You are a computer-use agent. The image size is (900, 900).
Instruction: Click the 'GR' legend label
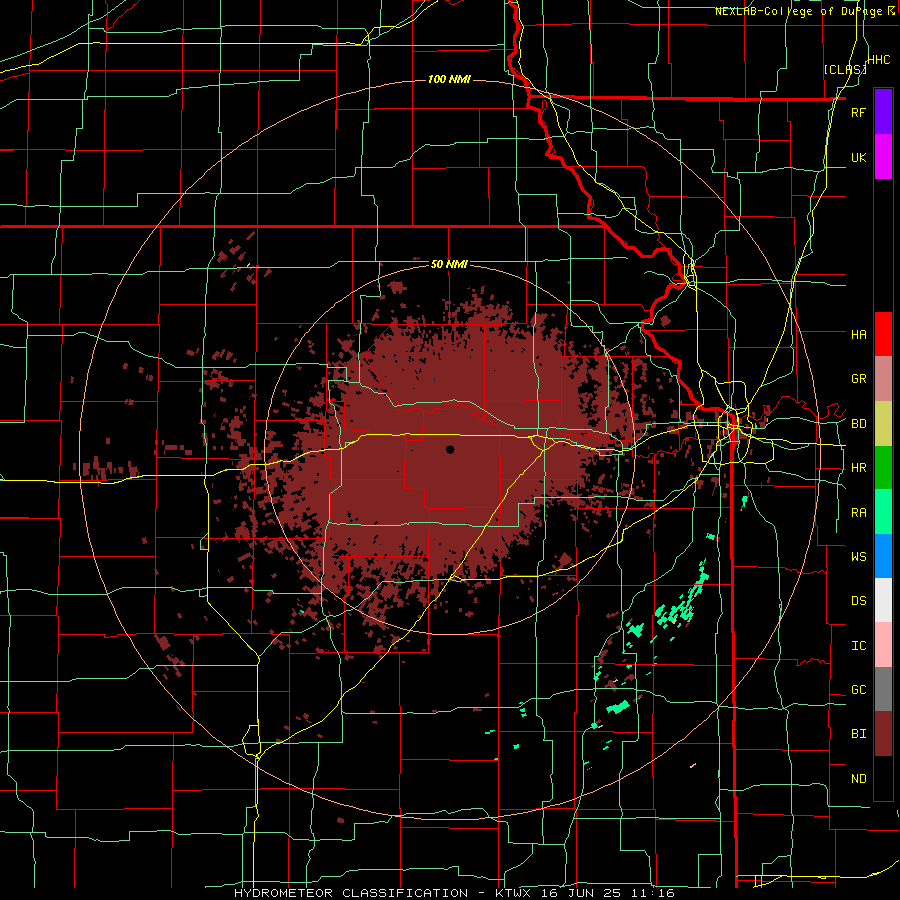coord(858,379)
